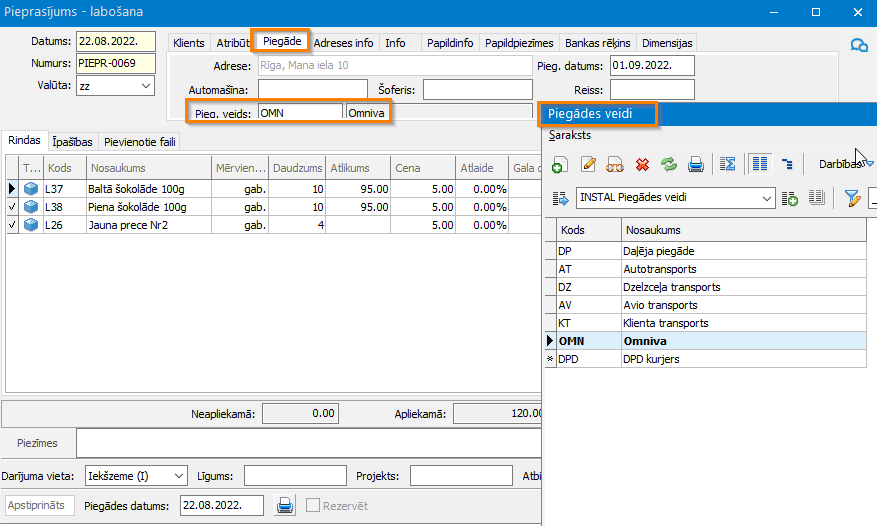
Task: Switch to the Adreses info tab
Action: 343,43
